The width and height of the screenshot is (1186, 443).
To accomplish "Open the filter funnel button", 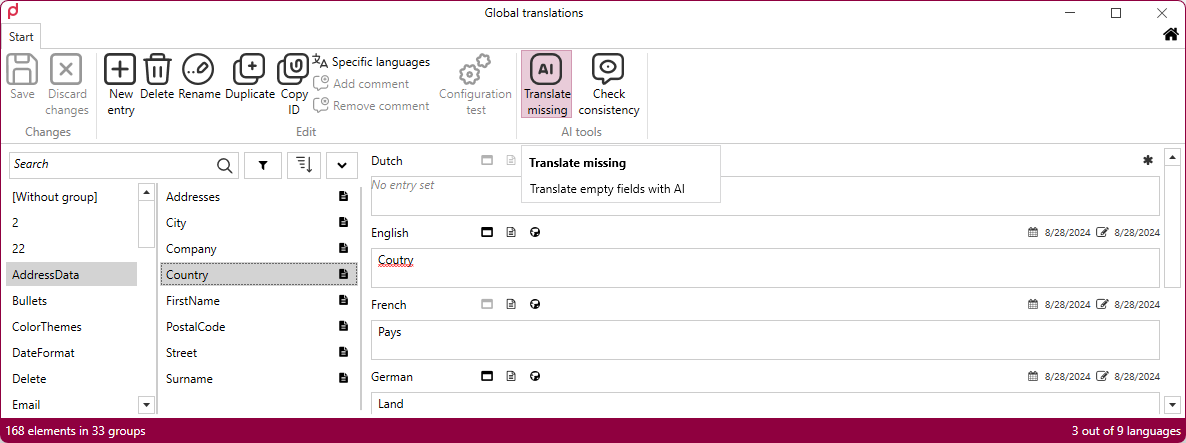I will [x=262, y=165].
